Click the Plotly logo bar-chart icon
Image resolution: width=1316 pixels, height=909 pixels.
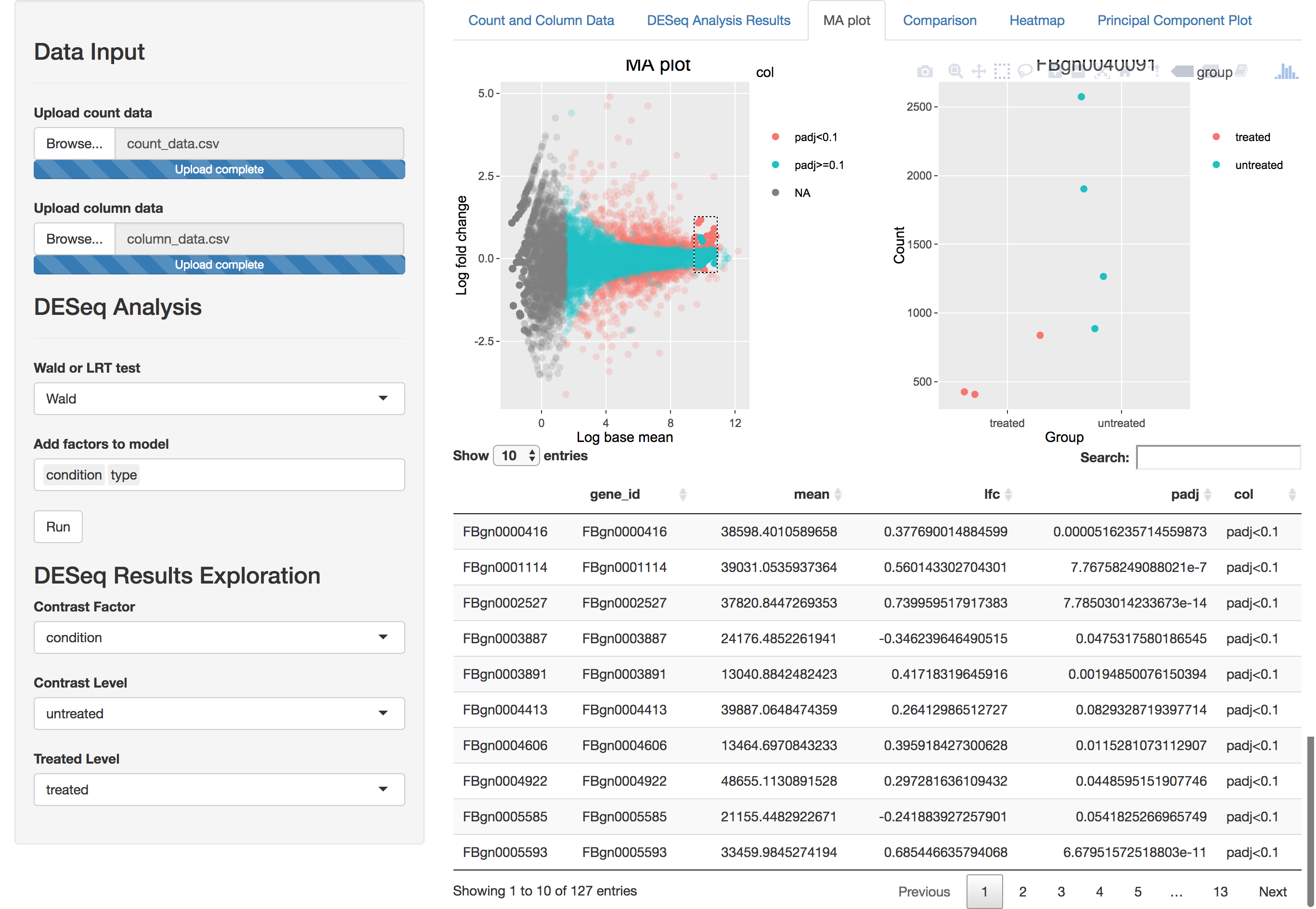click(1286, 71)
